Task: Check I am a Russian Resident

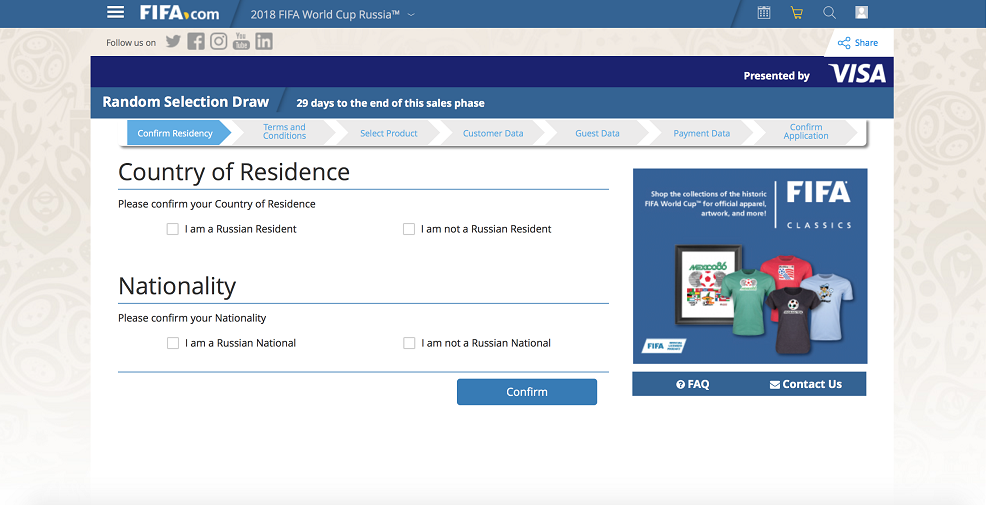Action: [x=173, y=229]
